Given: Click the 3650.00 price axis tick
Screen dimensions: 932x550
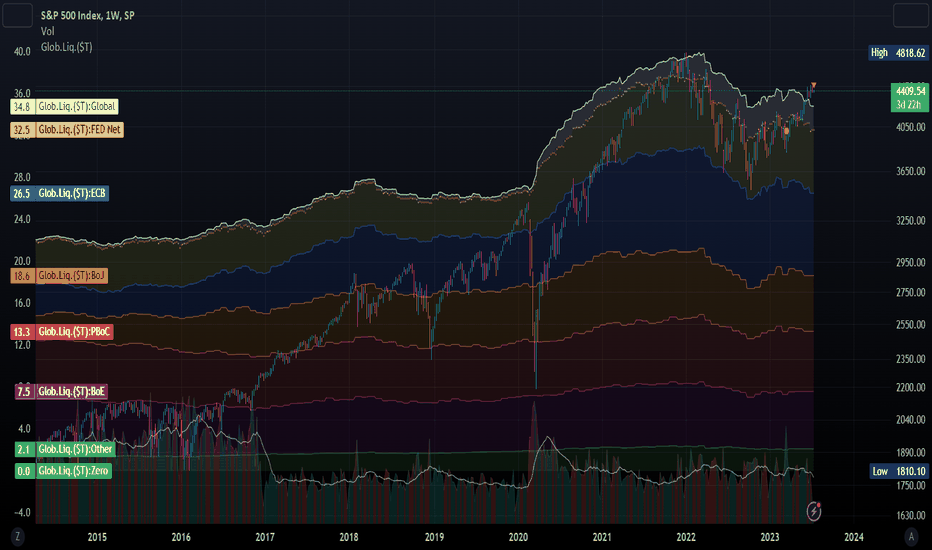Looking at the screenshot, I should coord(911,171).
